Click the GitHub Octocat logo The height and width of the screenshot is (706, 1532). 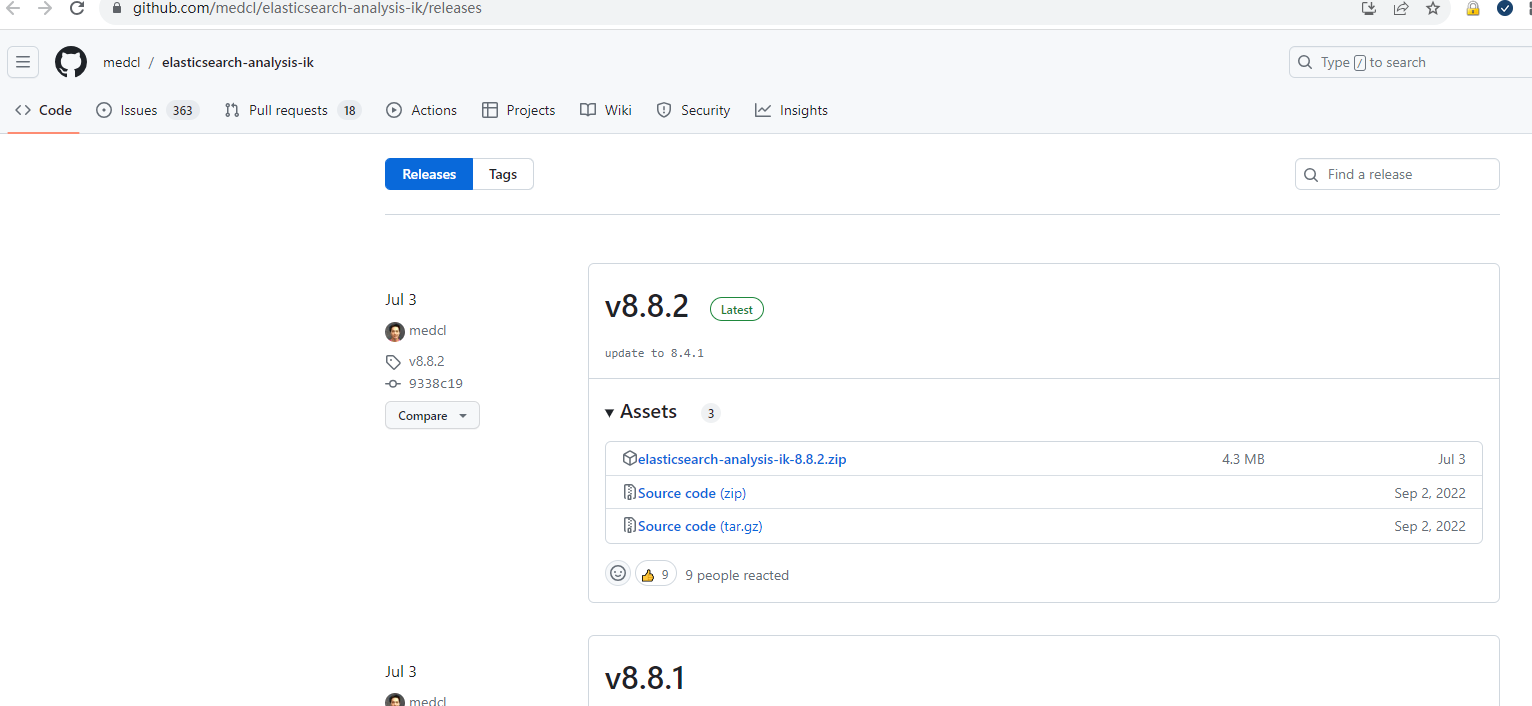(x=71, y=62)
